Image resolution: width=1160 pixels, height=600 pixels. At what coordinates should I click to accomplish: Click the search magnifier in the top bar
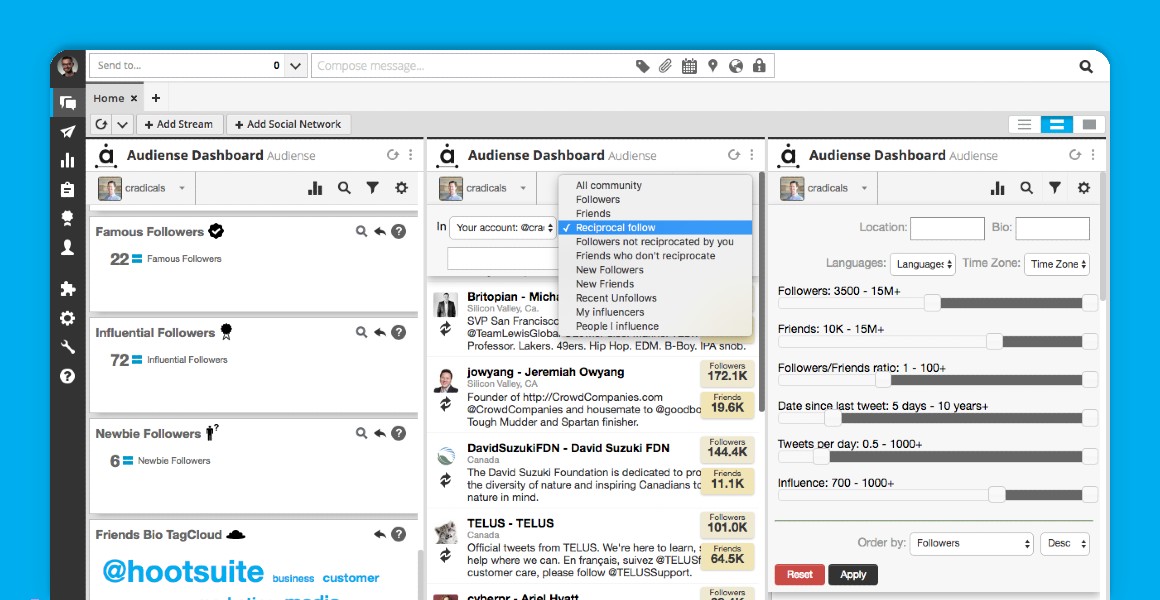pos(1086,67)
